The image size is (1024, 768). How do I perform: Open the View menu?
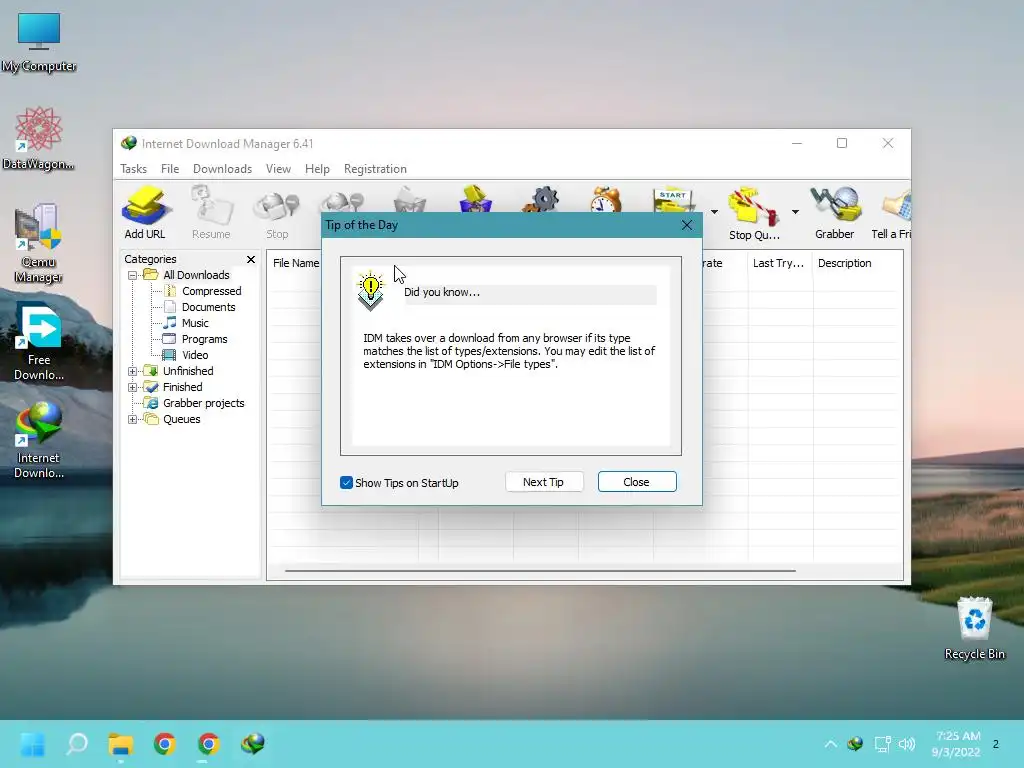point(278,168)
